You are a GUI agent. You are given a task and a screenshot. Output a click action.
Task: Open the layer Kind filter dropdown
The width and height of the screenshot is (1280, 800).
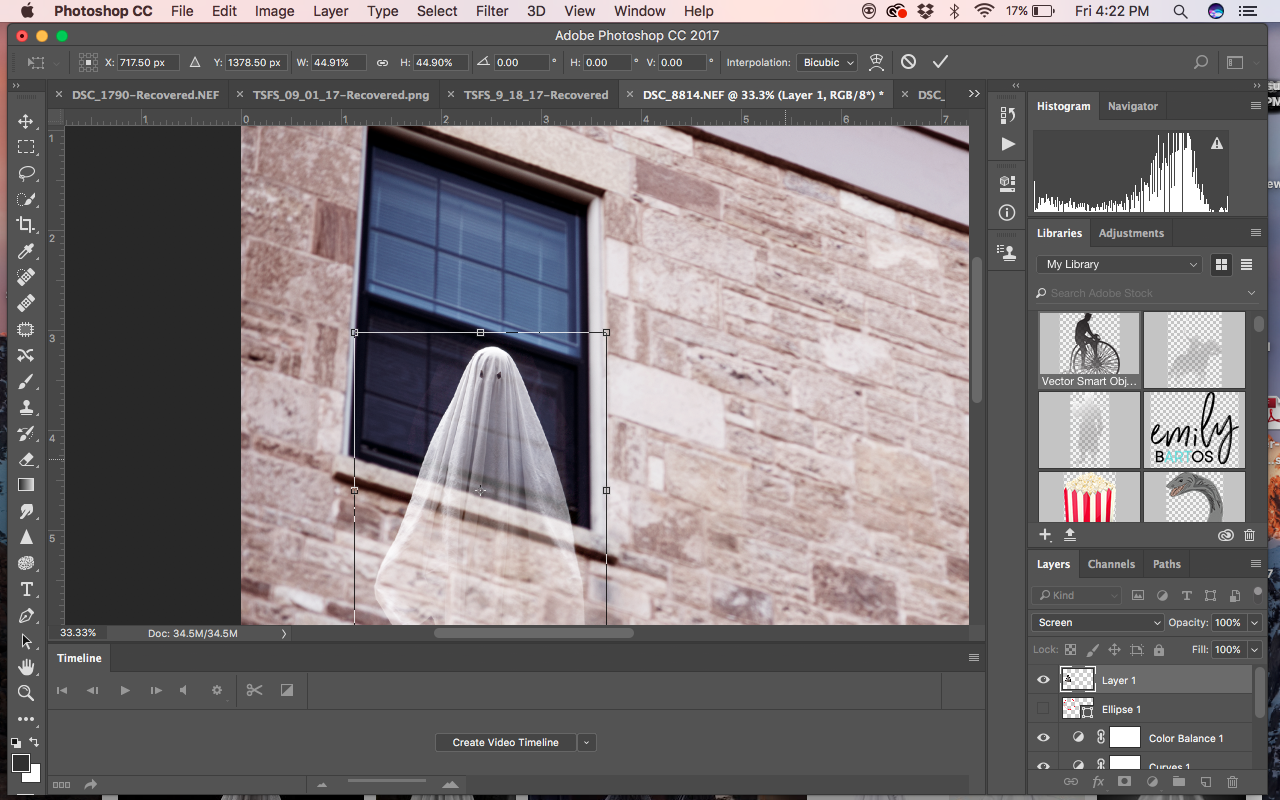point(1077,595)
